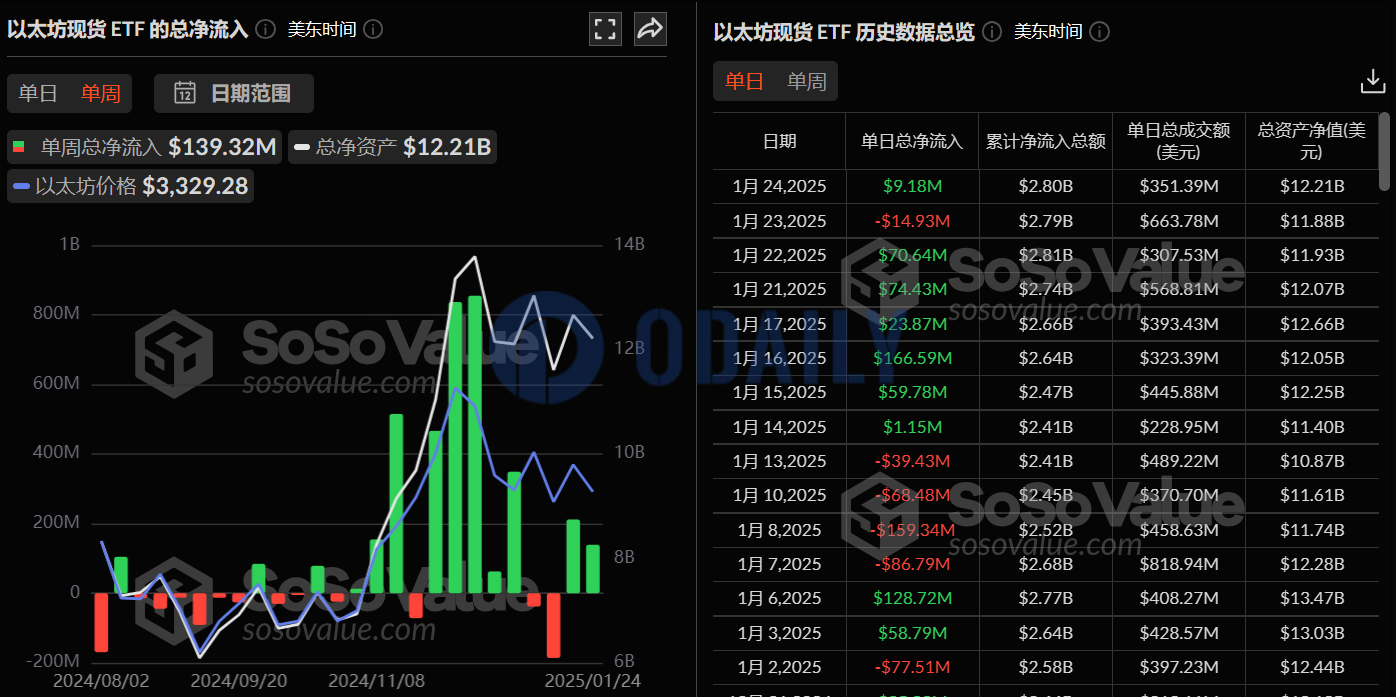This screenshot has width=1396, height=697.
Task: Click net inflow value -$77.51M
Action: click(x=912, y=667)
